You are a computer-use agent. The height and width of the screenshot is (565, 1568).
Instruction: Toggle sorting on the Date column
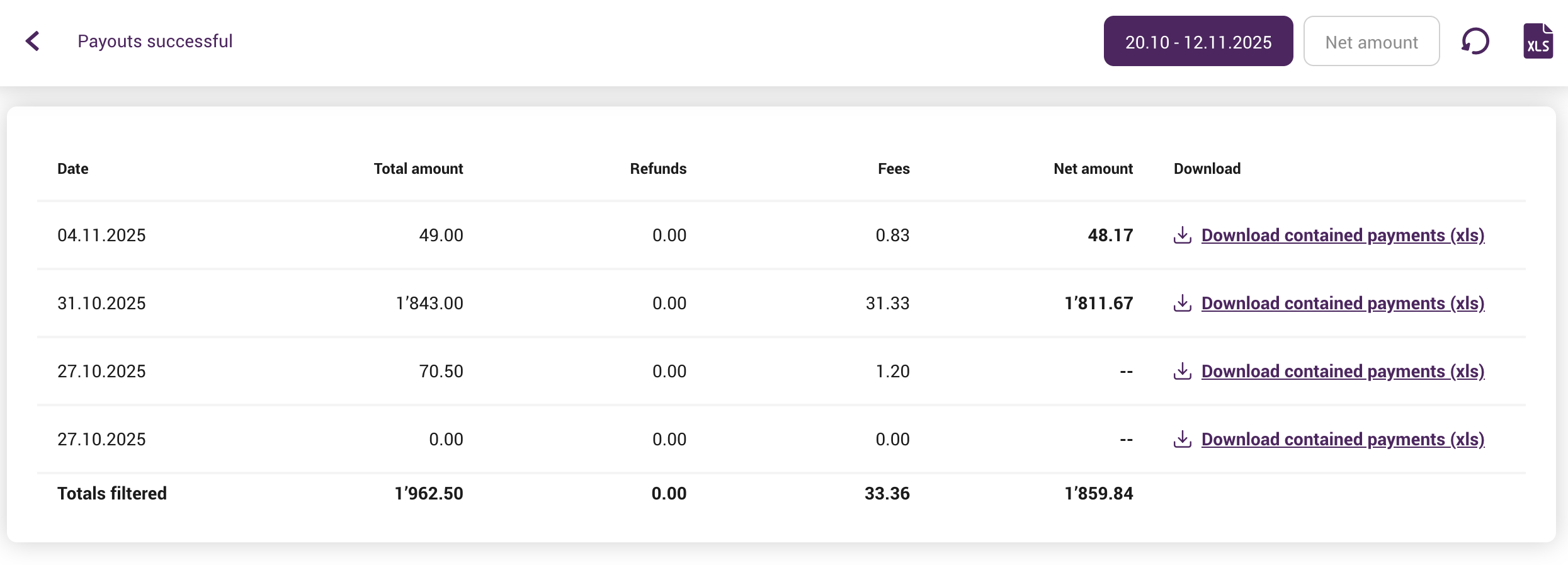[72, 168]
